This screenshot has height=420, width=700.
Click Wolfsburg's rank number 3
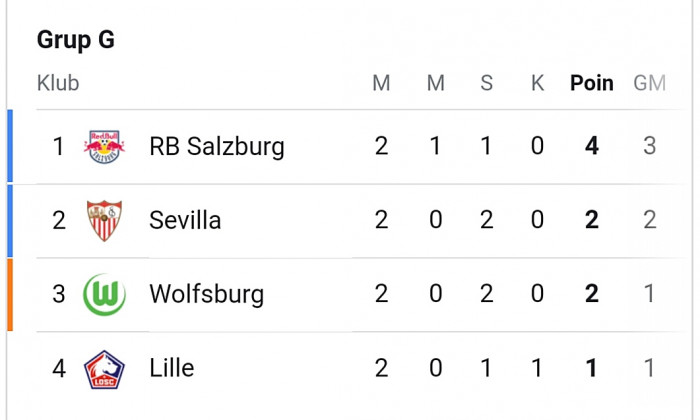tap(59, 294)
